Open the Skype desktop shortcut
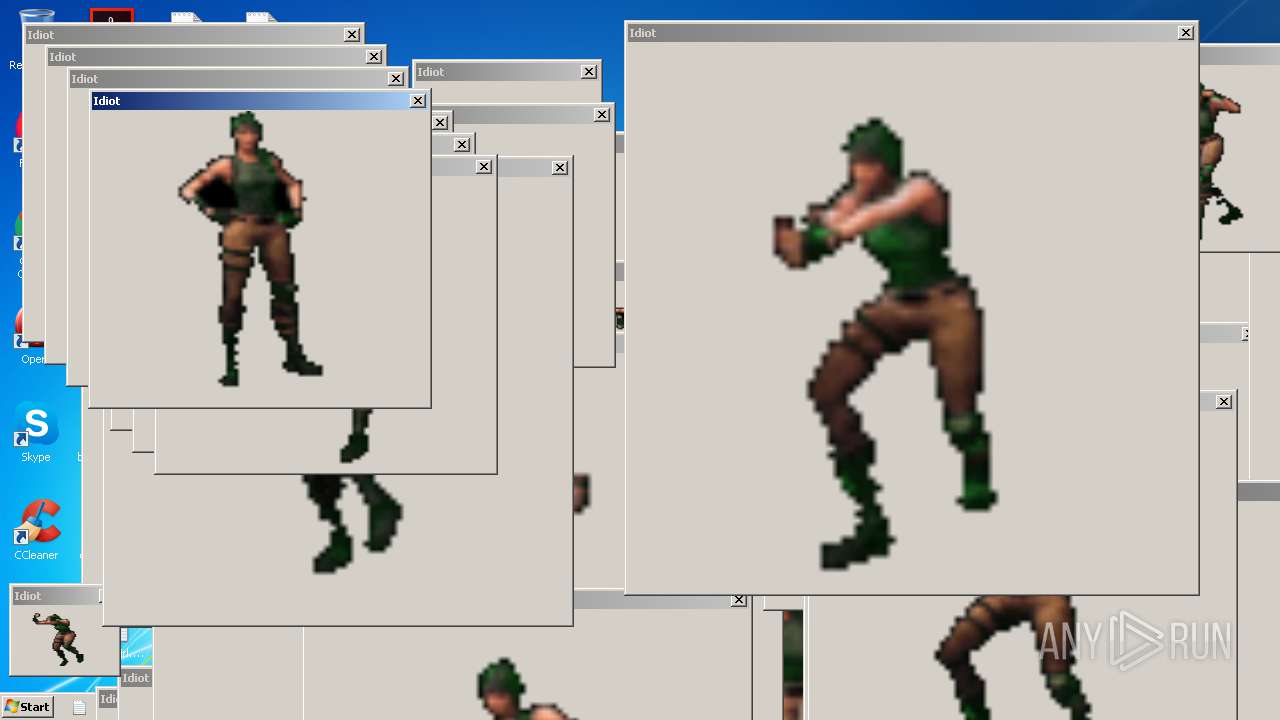Image resolution: width=1280 pixels, height=720 pixels. coord(35,432)
